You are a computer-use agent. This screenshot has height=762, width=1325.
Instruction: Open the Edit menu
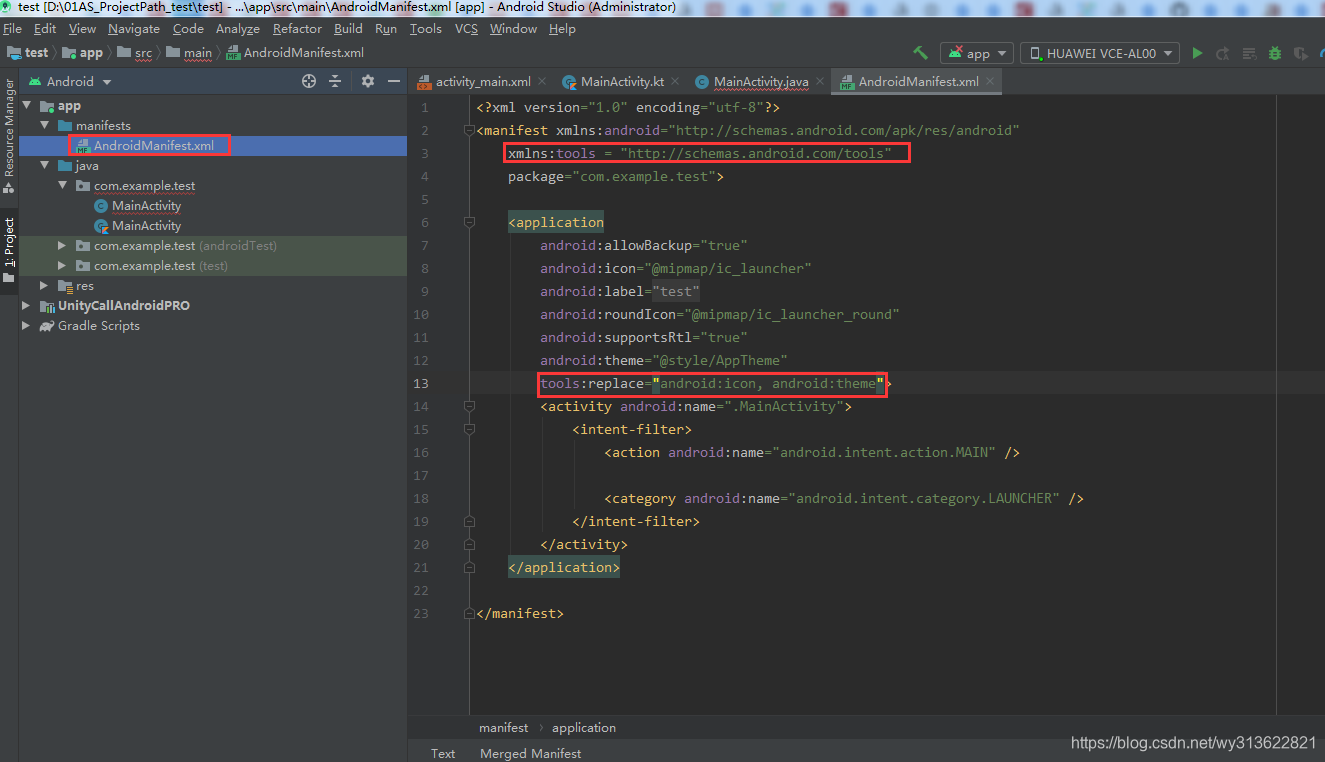(45, 29)
